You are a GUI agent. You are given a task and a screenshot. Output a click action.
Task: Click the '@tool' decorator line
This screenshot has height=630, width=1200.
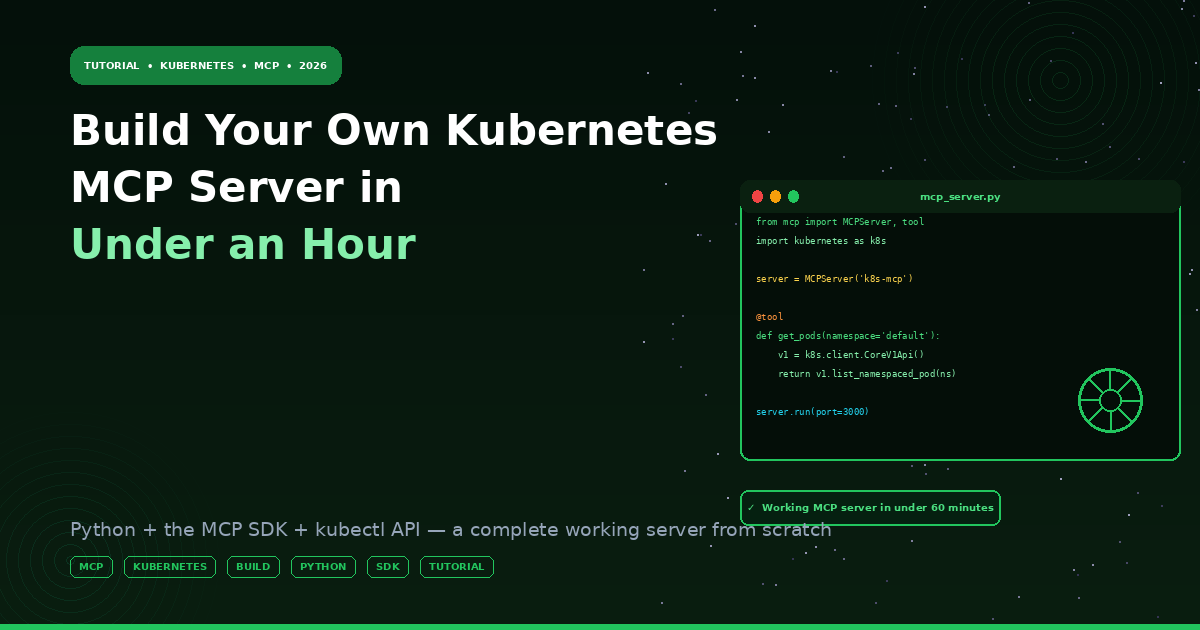pyautogui.click(x=770, y=317)
